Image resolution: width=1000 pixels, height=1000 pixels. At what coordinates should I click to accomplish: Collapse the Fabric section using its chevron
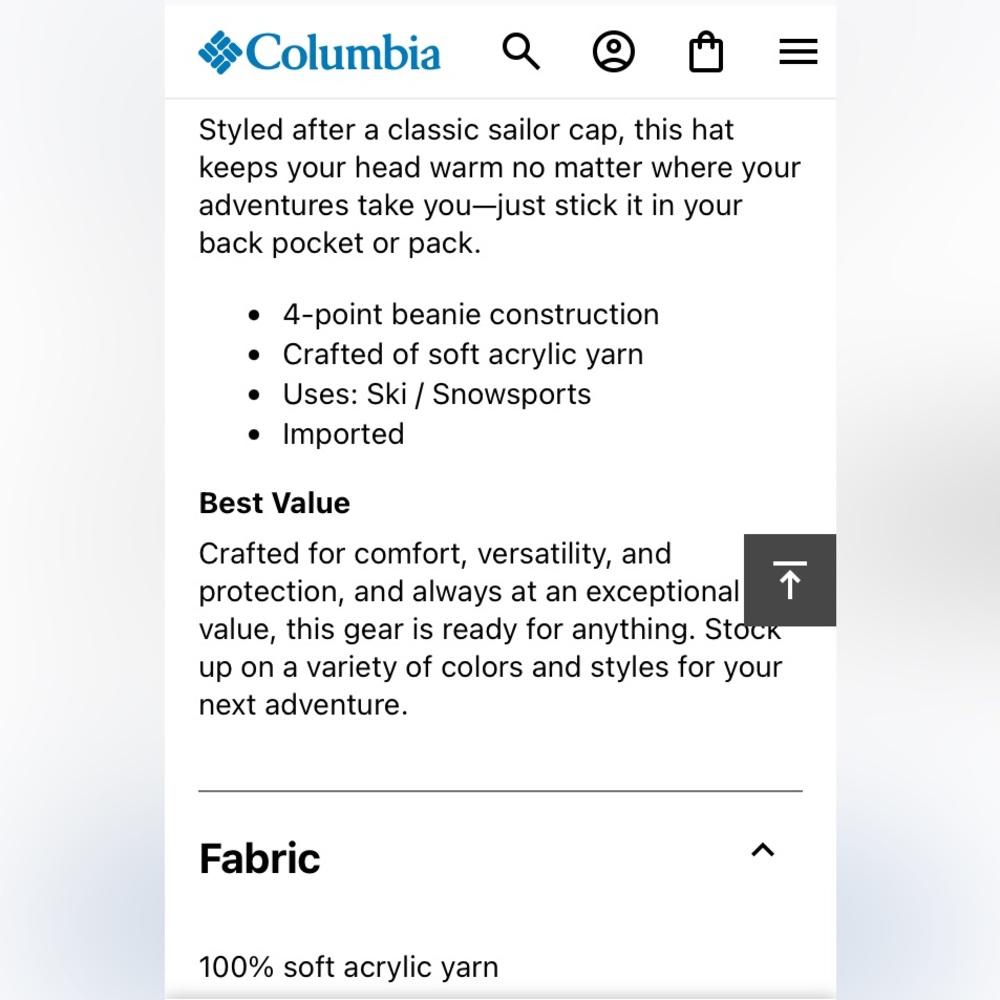pos(763,850)
